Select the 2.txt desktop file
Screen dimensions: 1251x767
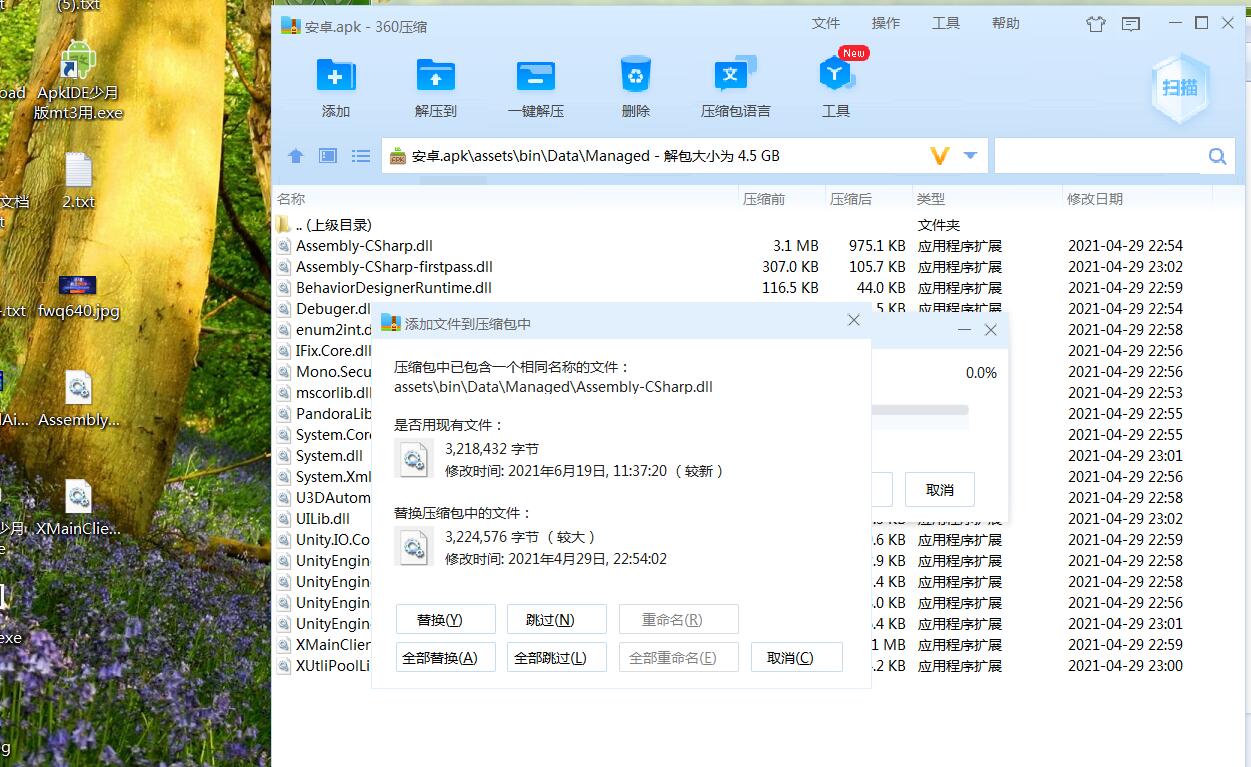click(x=78, y=182)
